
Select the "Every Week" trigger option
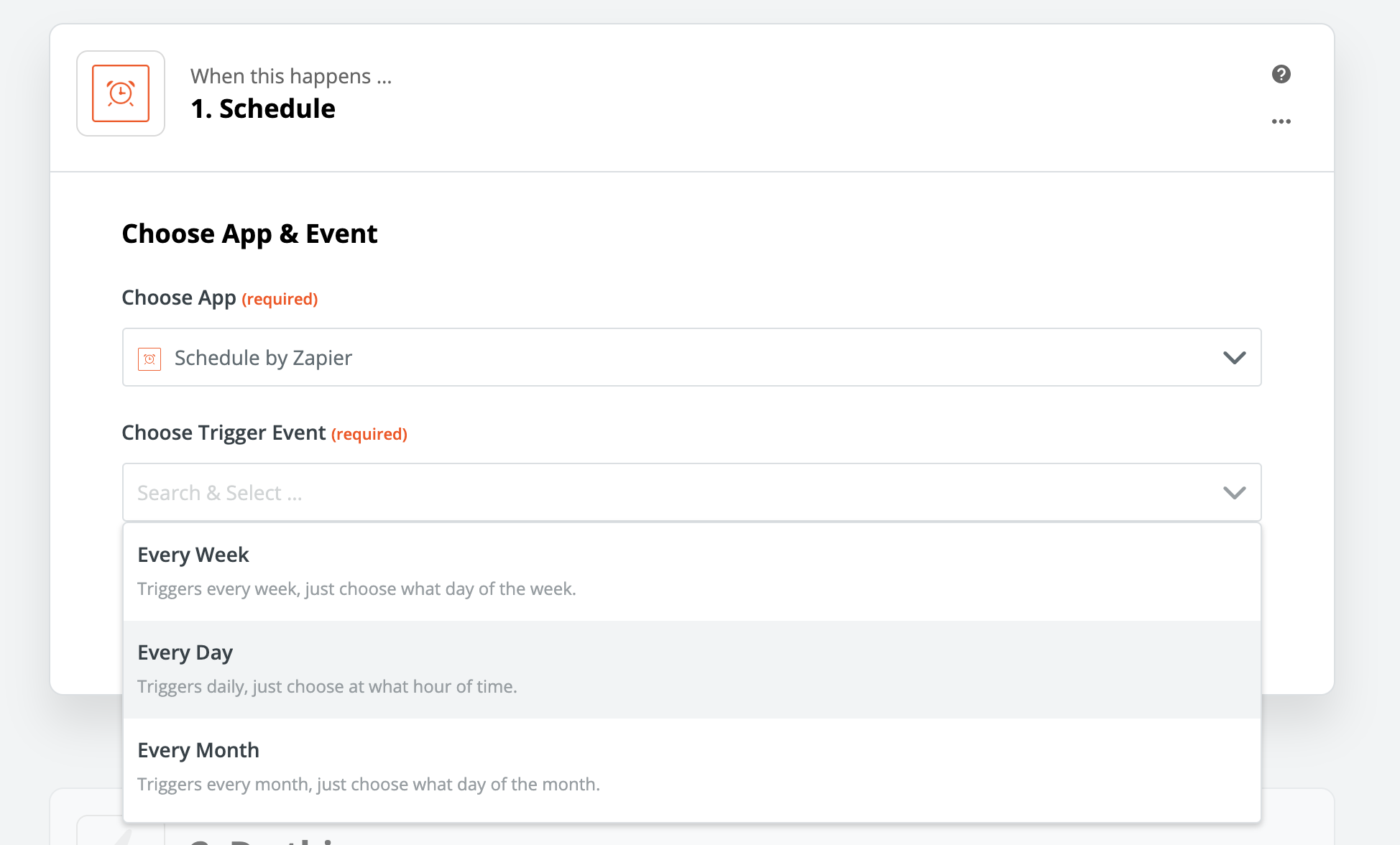pyautogui.click(x=193, y=555)
